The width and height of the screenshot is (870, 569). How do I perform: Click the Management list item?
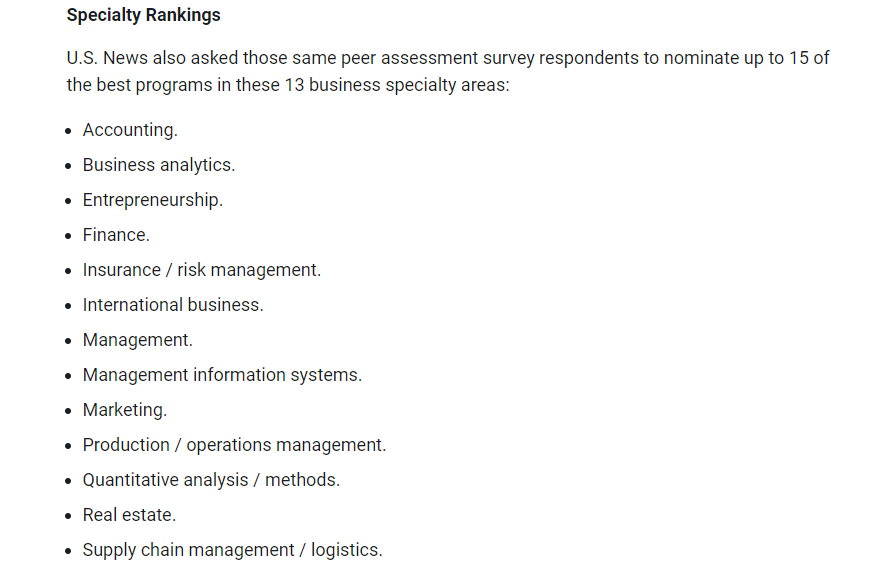138,339
